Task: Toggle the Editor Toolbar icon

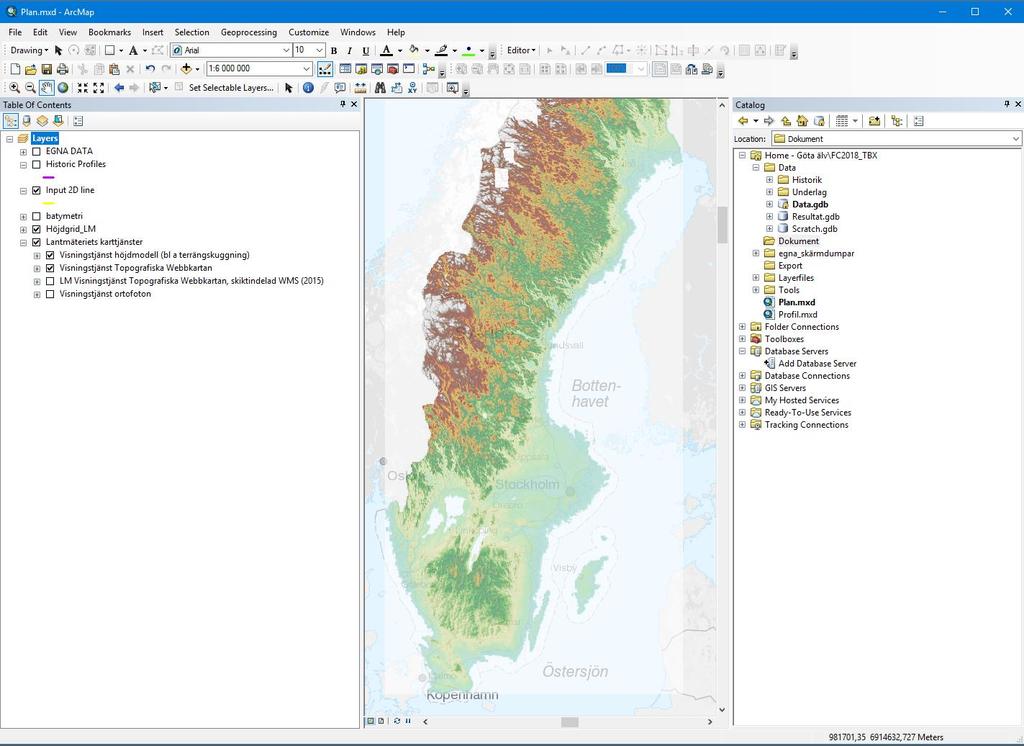Action: (x=325, y=69)
